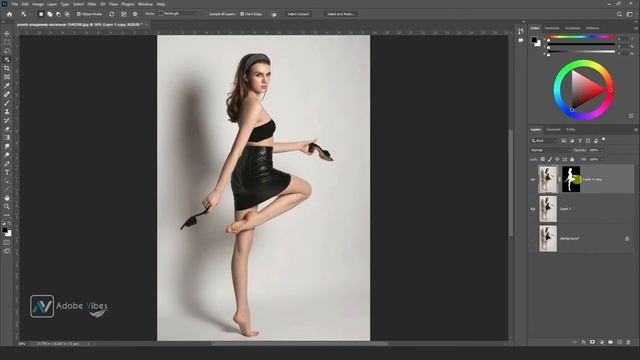This screenshot has width=640, height=360.
Task: Open the Layers panel options menu
Action: [636, 129]
